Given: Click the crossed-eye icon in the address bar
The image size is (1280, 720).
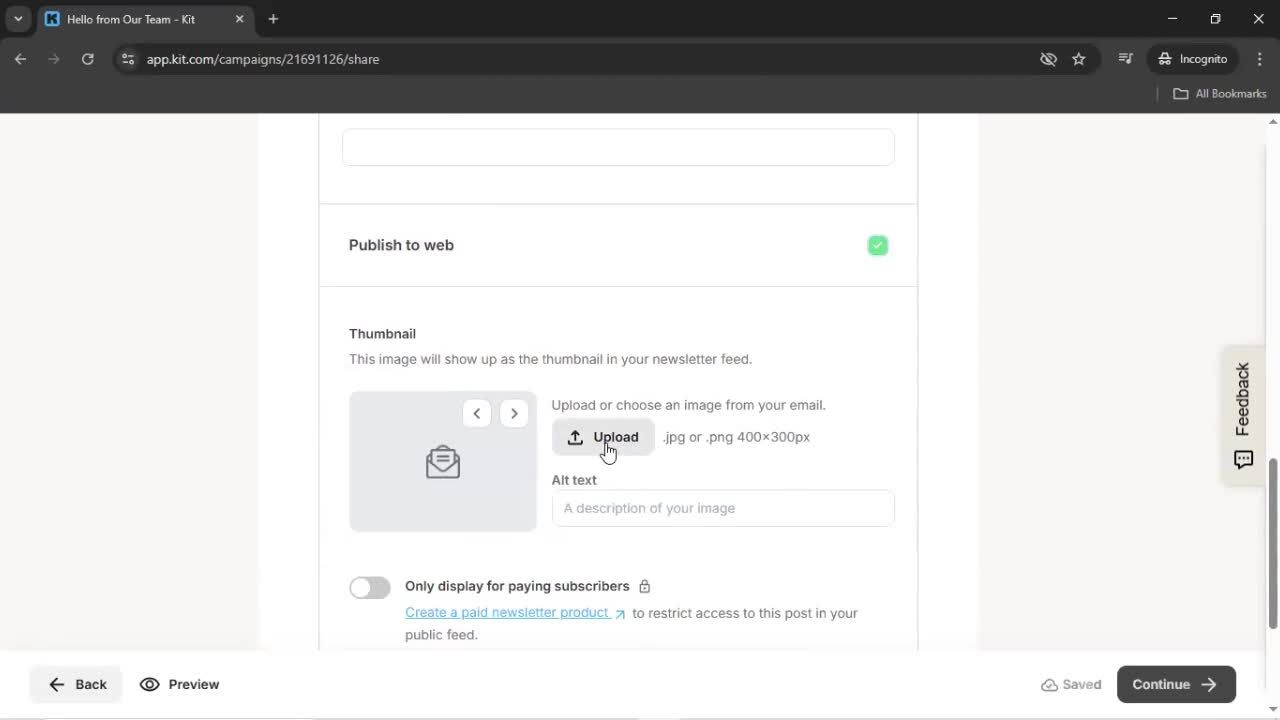Looking at the screenshot, I should coord(1048,59).
